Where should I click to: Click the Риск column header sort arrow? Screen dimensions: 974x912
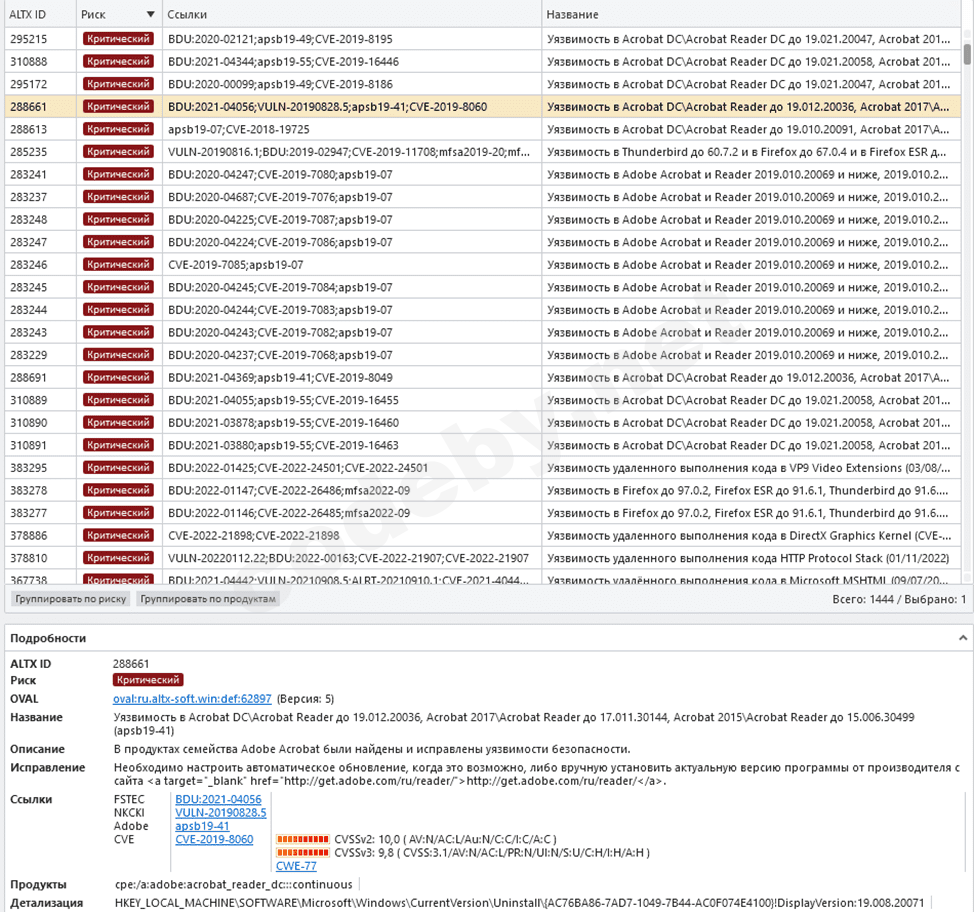(150, 14)
